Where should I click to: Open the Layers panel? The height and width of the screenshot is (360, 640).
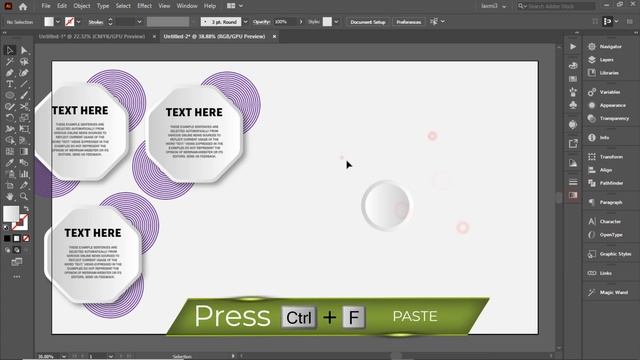(x=607, y=60)
